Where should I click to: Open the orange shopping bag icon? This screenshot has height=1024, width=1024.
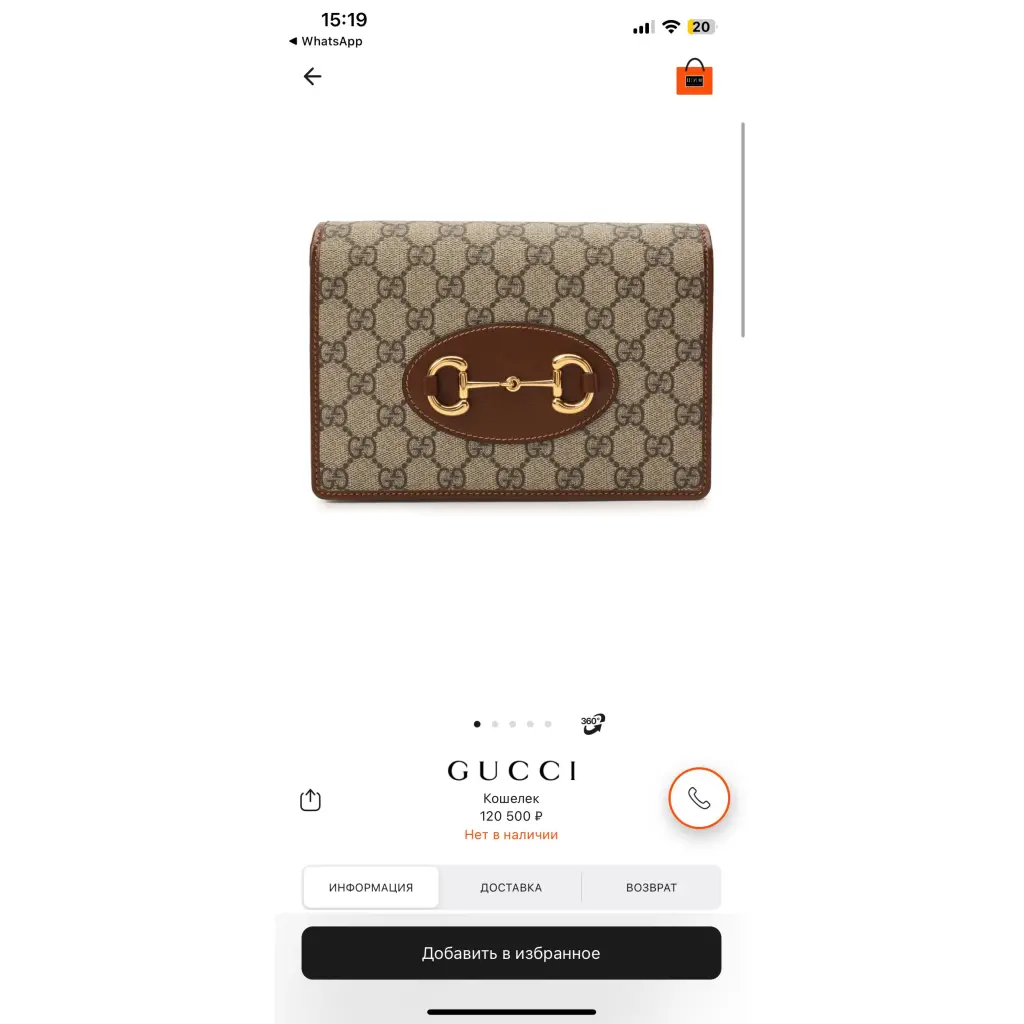pos(694,77)
